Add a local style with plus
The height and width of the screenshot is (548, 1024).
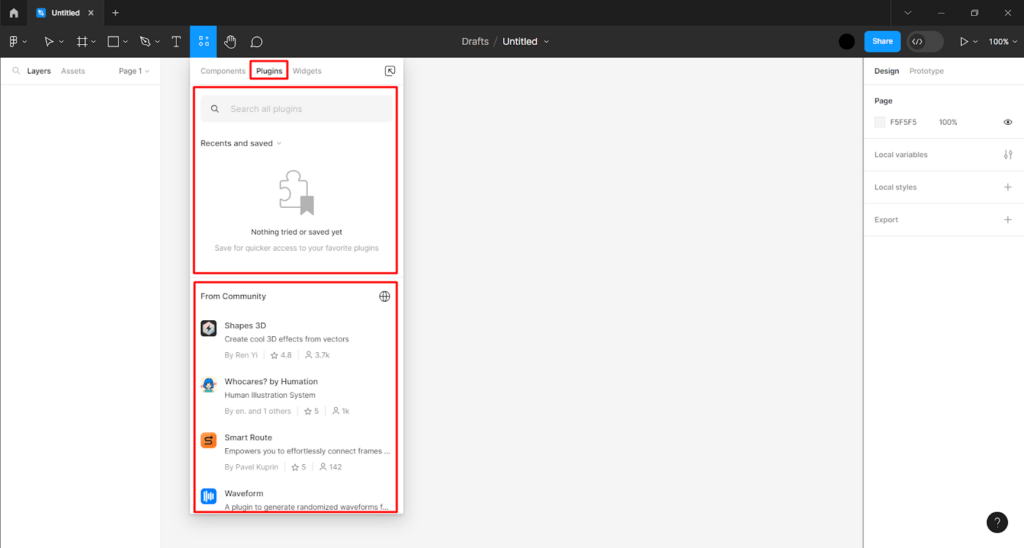pos(1008,187)
